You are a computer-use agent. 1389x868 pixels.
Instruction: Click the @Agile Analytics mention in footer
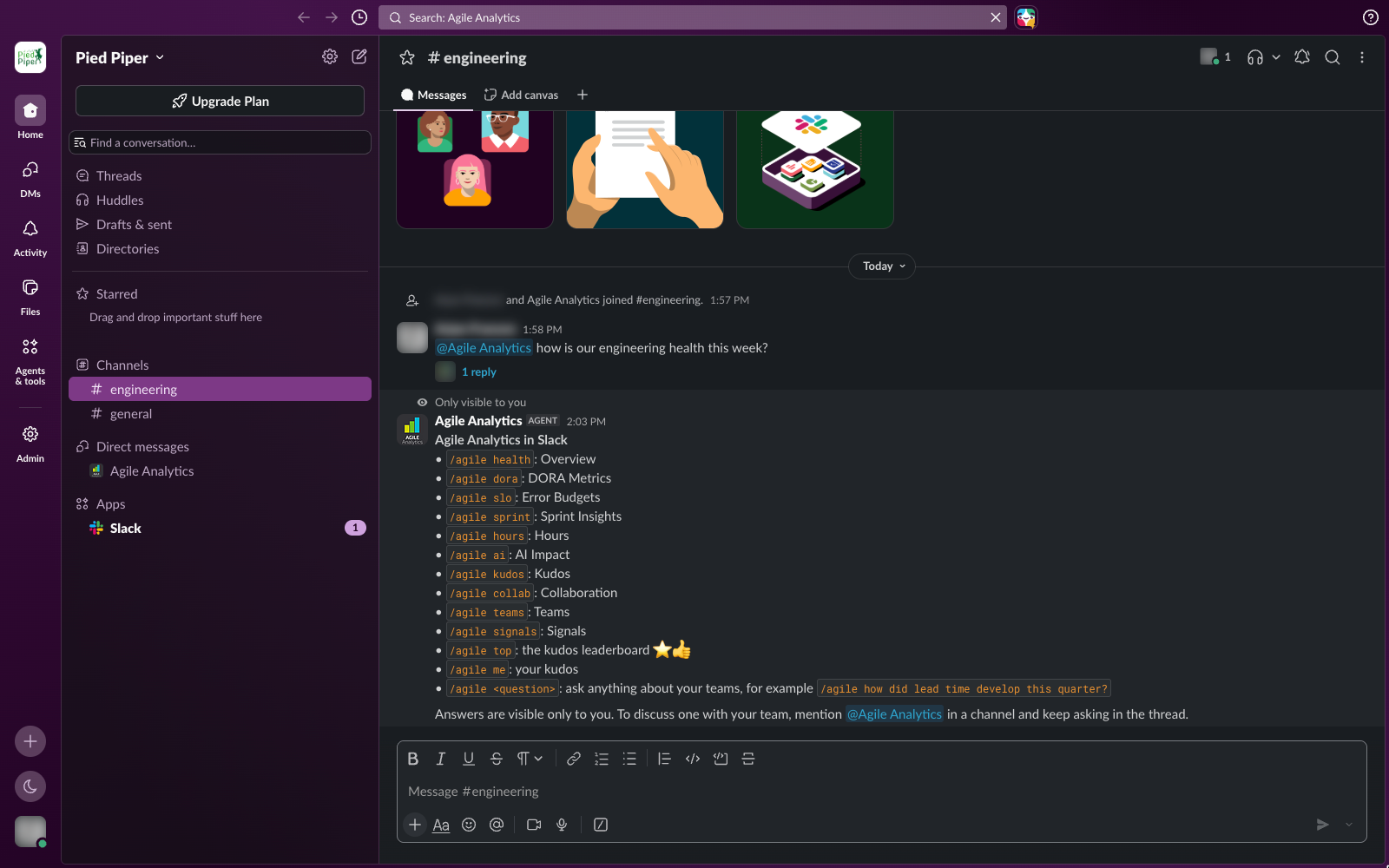pos(894,714)
